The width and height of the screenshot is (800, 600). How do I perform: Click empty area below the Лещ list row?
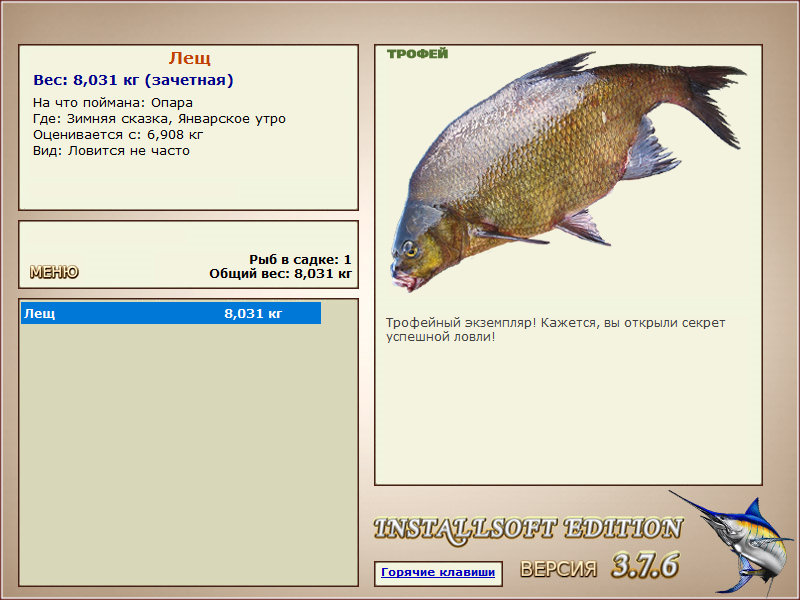pyautogui.click(x=188, y=450)
